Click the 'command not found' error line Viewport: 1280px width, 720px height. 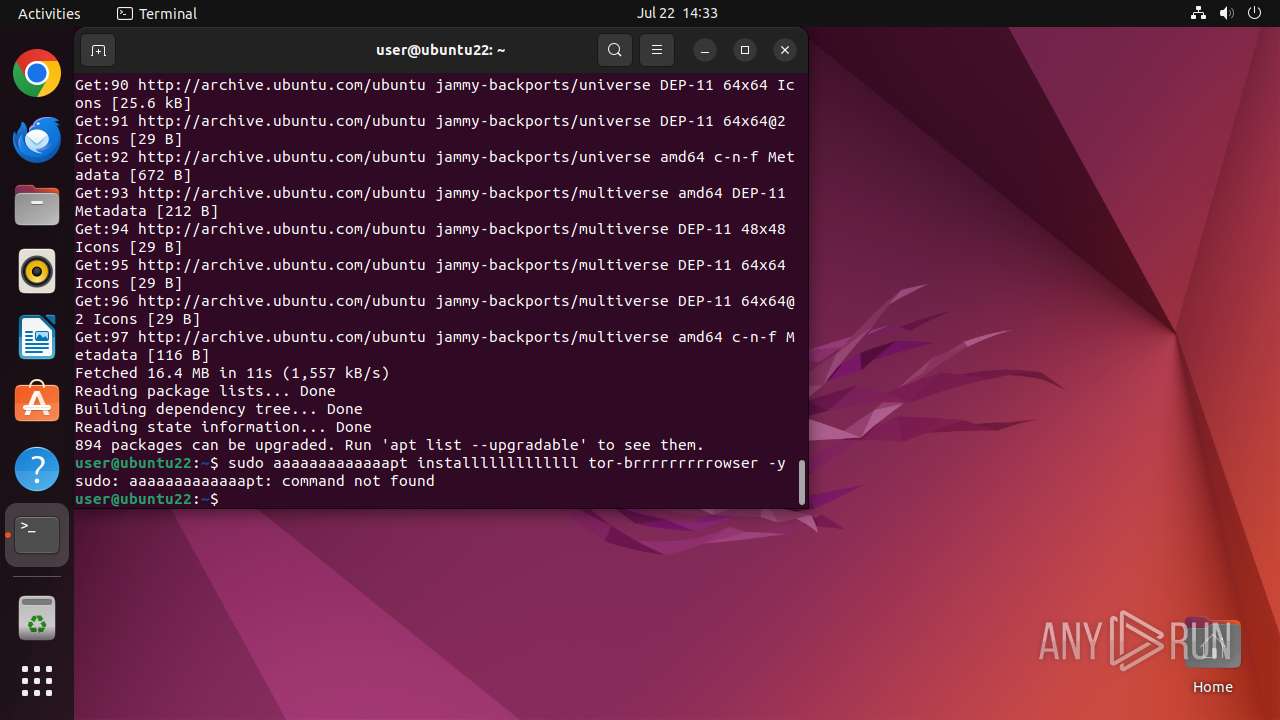(x=255, y=481)
